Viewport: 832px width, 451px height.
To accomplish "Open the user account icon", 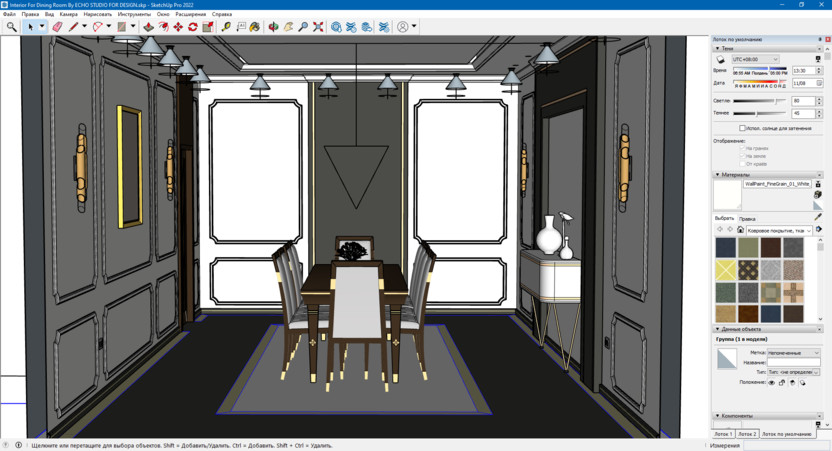I will click(x=403, y=27).
